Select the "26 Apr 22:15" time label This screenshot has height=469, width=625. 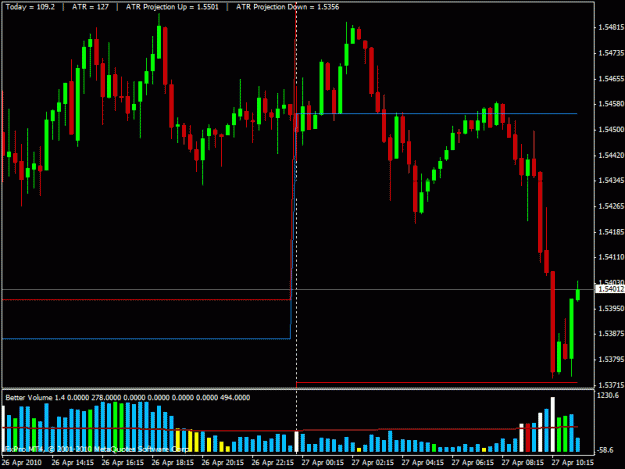273,463
